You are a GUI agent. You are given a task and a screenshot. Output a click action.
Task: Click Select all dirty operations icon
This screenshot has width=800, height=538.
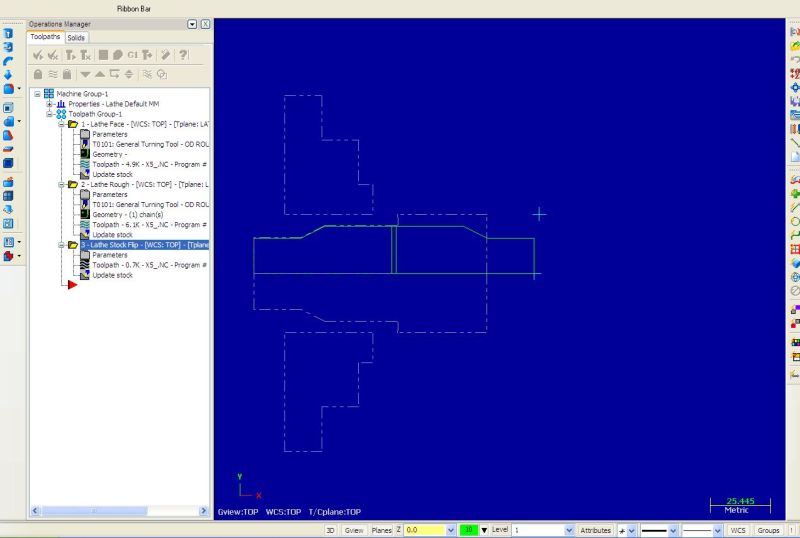(x=53, y=55)
